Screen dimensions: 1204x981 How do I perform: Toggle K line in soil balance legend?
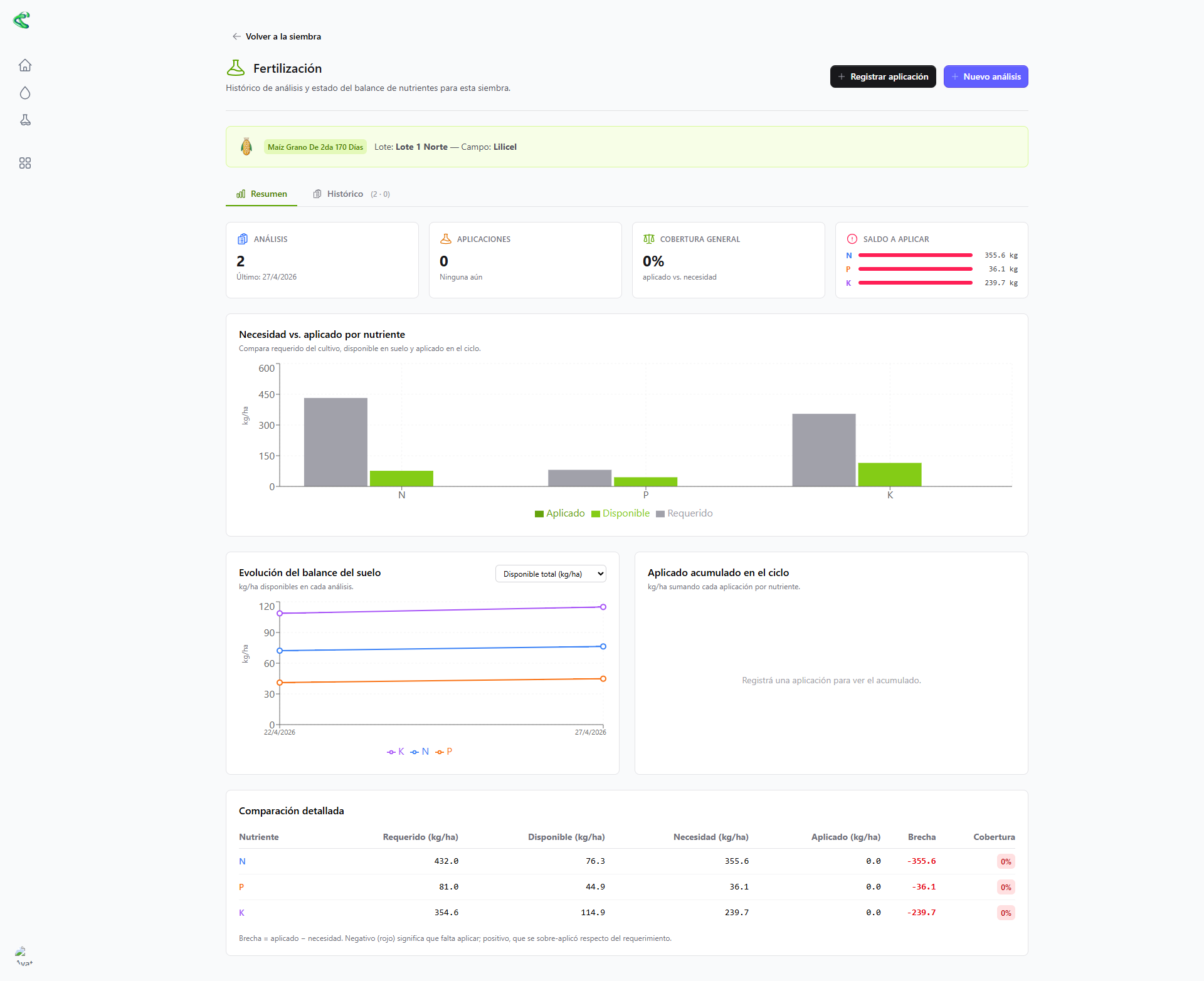click(x=396, y=752)
